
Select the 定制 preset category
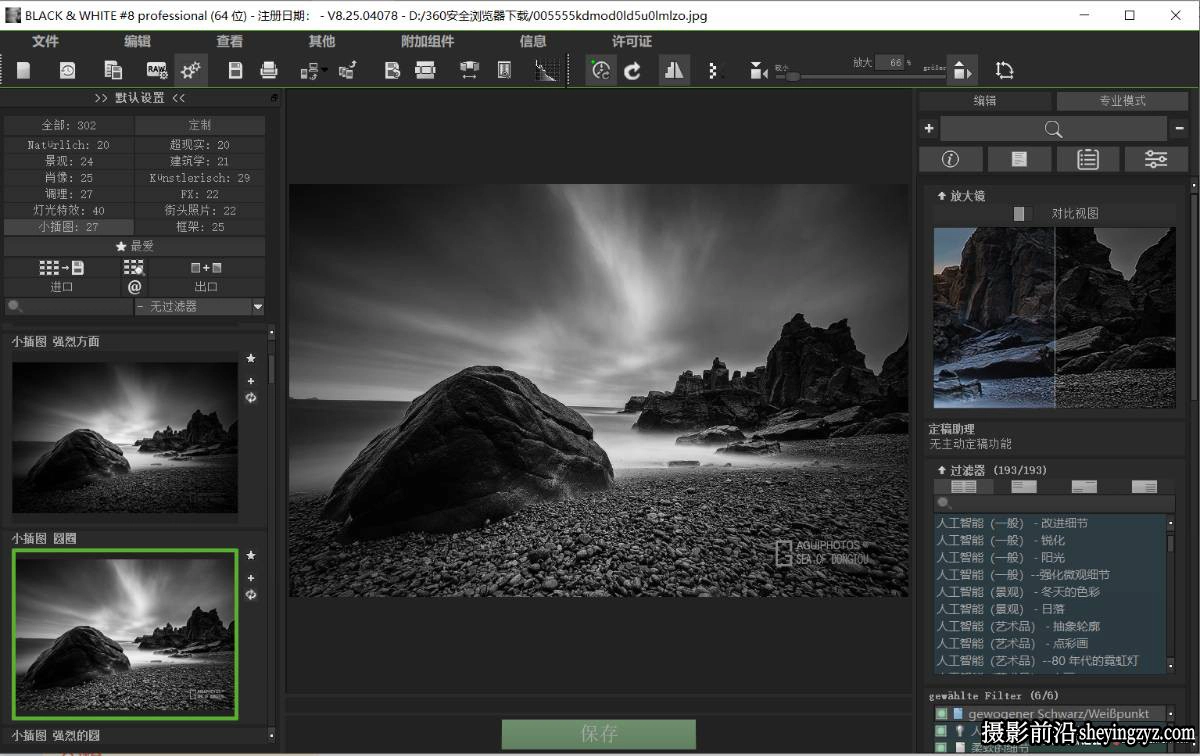coord(200,125)
